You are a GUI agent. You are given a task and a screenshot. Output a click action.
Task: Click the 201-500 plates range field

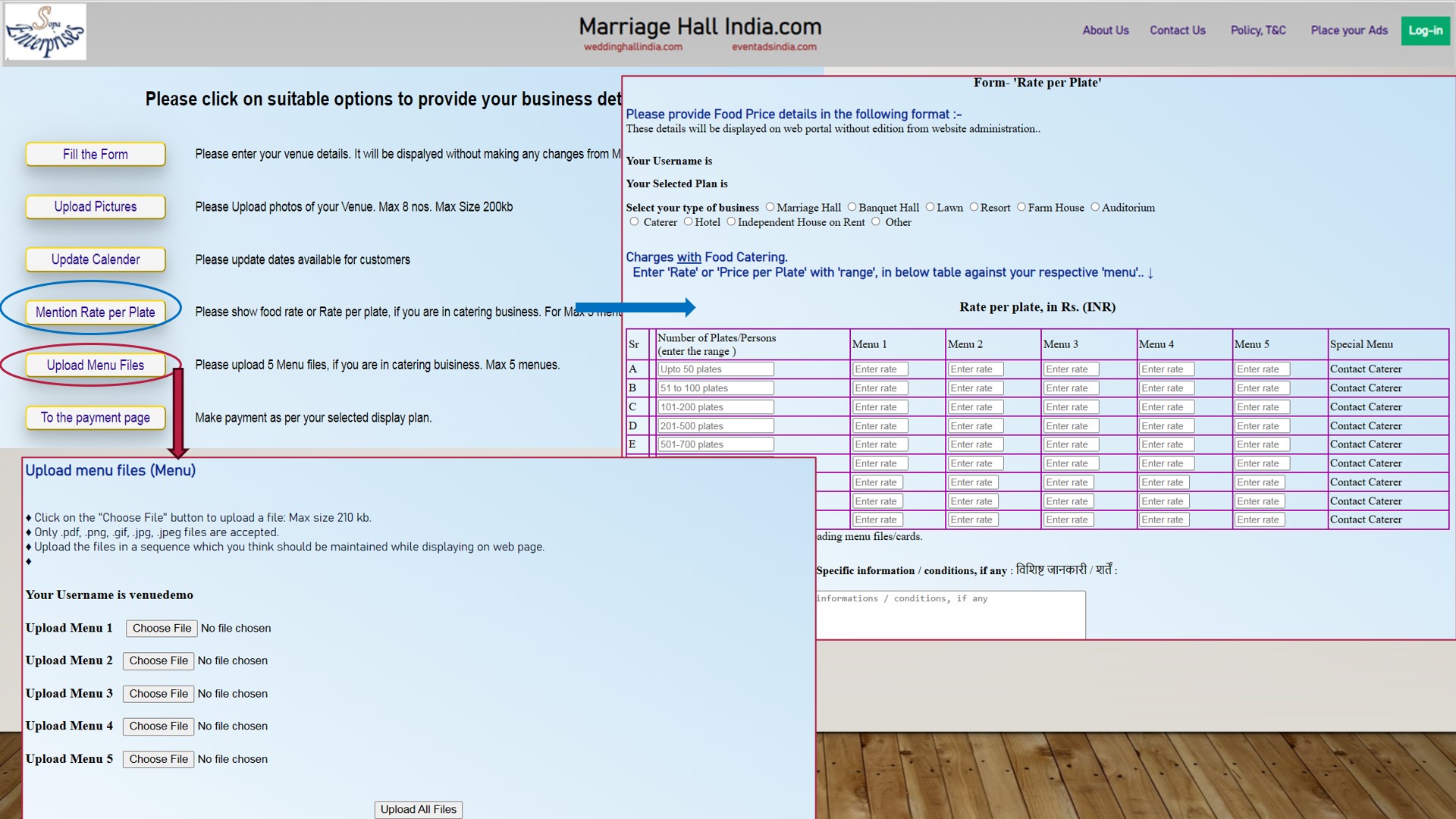(716, 426)
